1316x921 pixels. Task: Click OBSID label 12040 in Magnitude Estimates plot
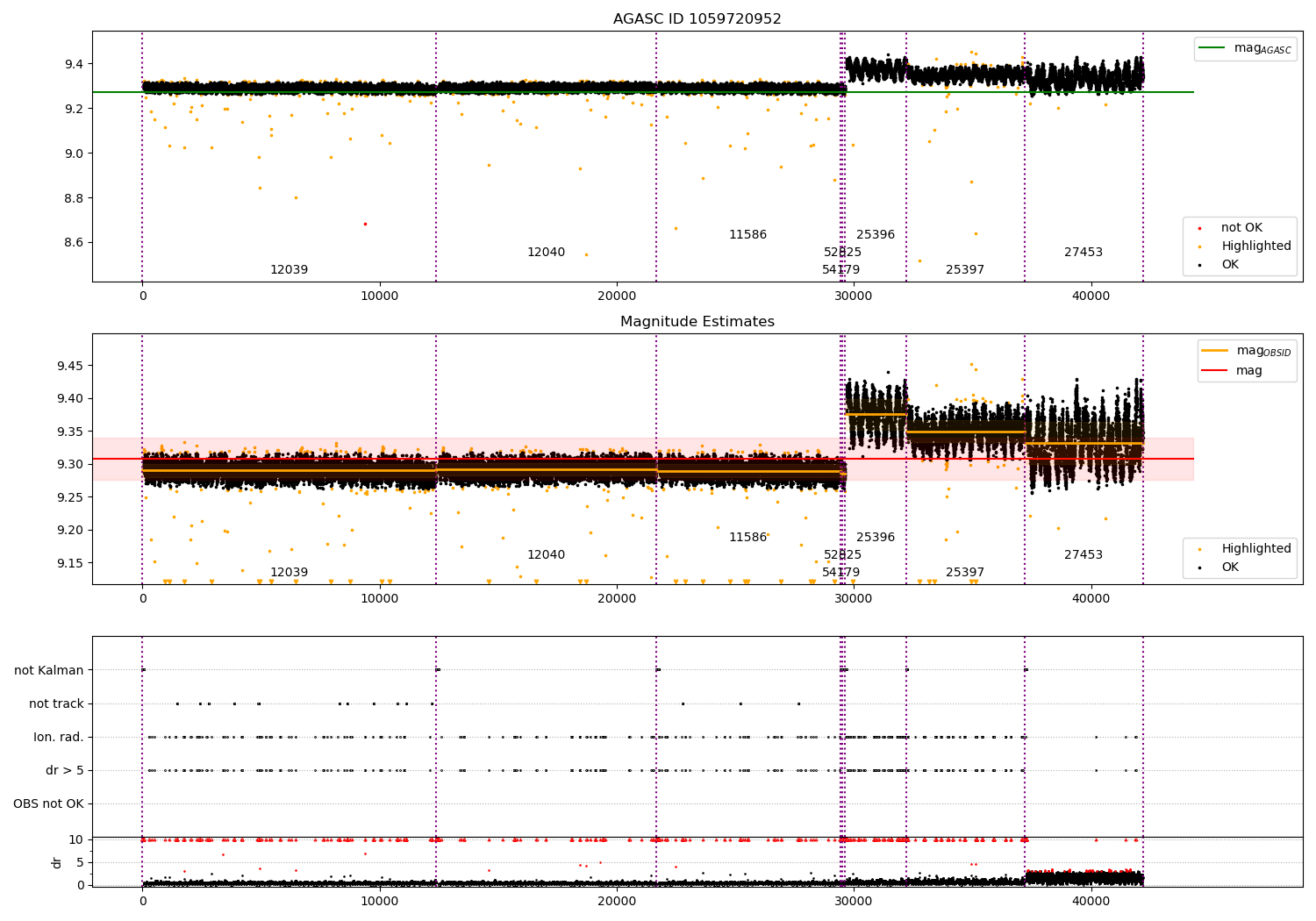pos(546,555)
